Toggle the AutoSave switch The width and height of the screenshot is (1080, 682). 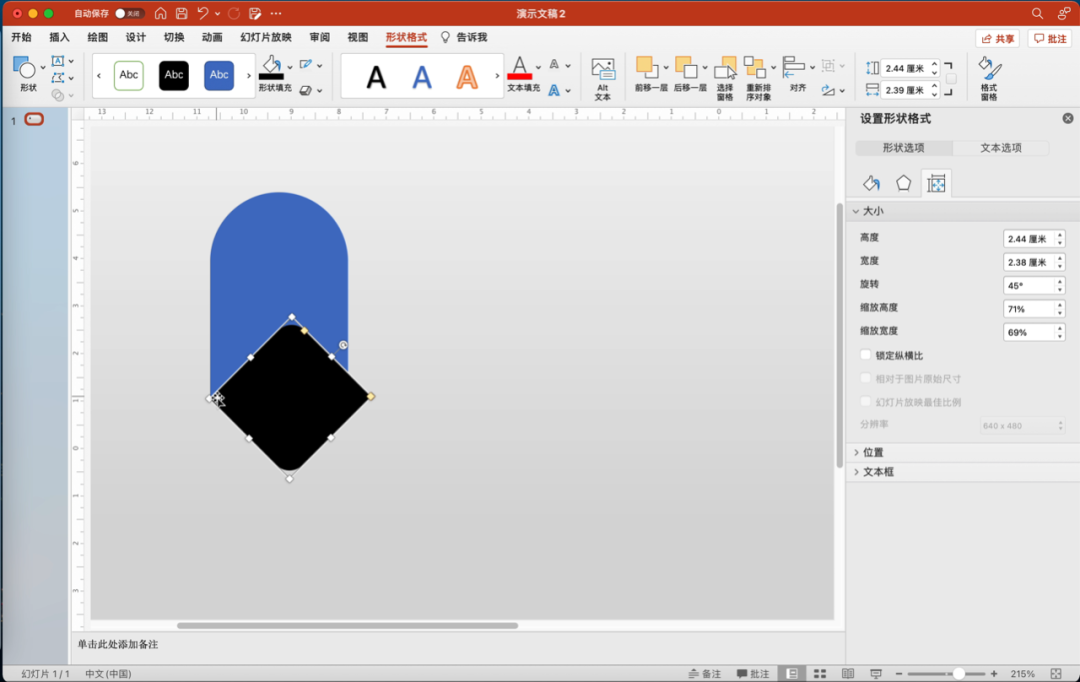(128, 13)
